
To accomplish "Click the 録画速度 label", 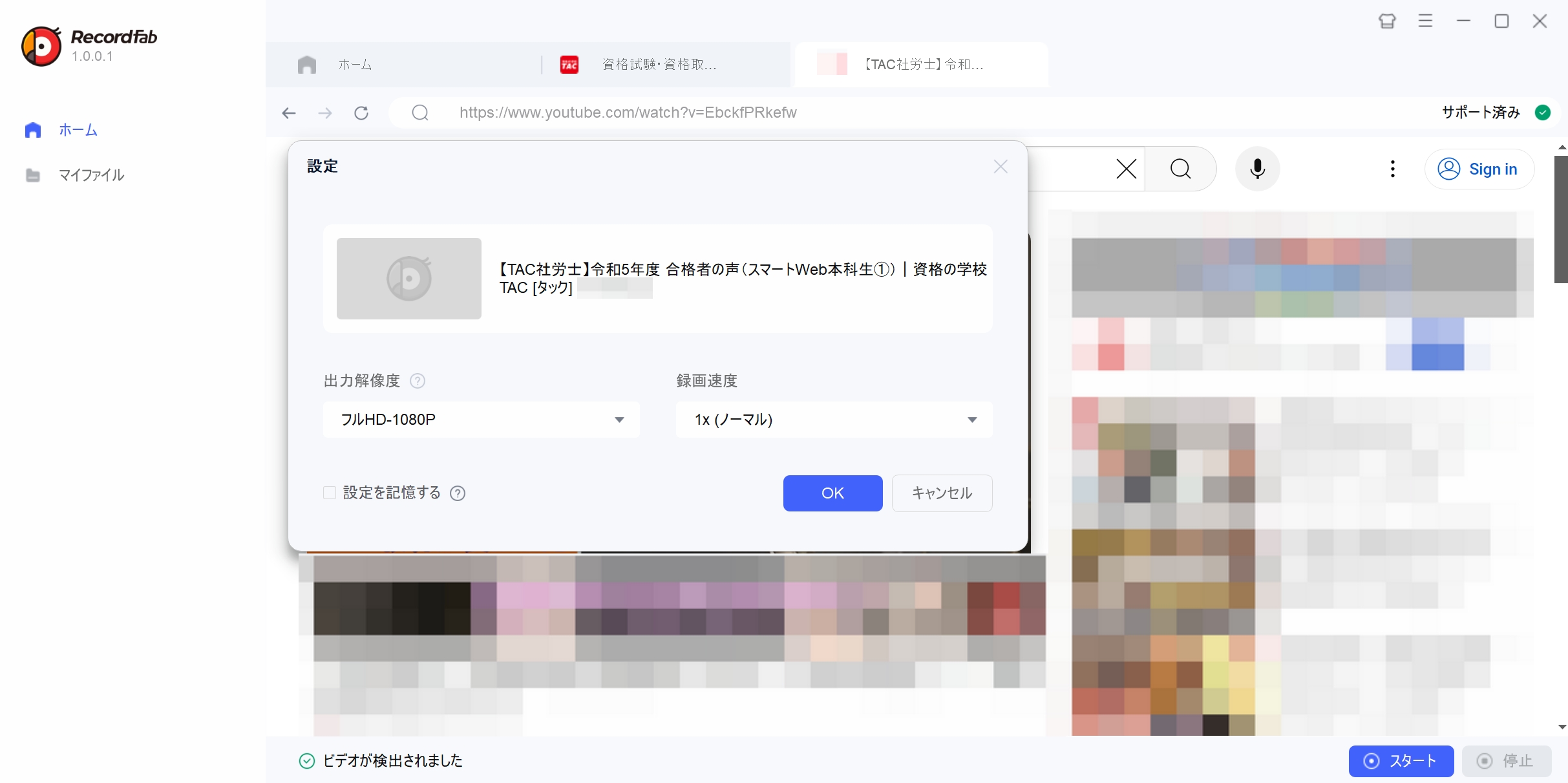I will [707, 381].
